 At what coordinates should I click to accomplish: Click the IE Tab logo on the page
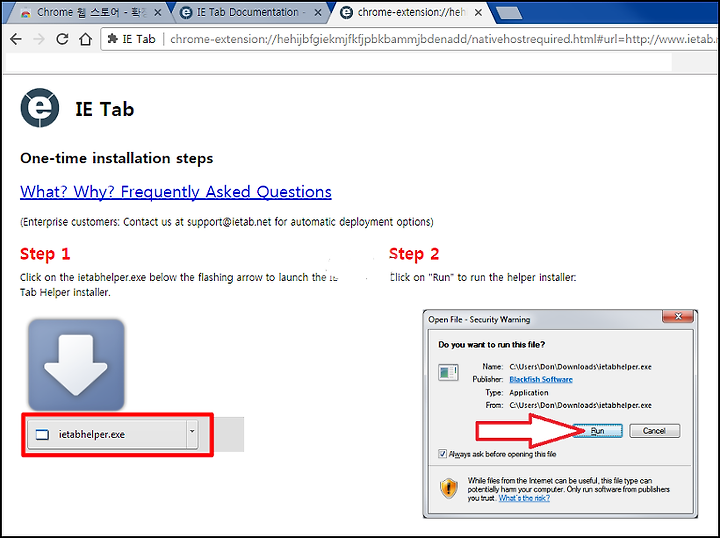pos(40,108)
